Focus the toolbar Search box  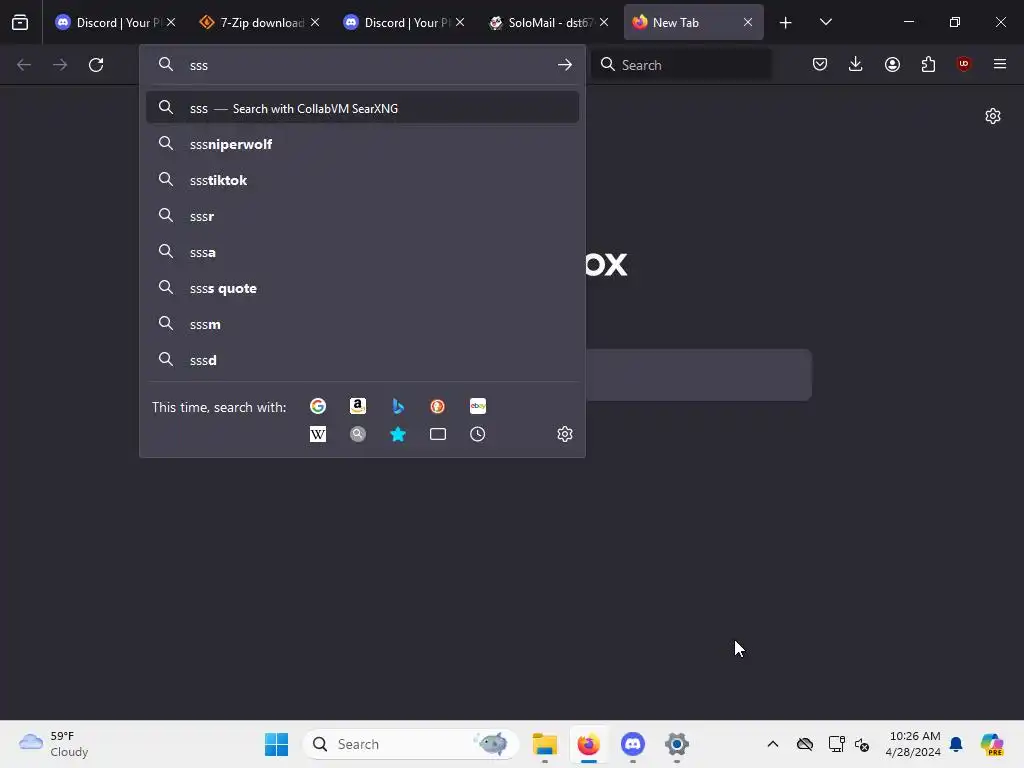[681, 65]
